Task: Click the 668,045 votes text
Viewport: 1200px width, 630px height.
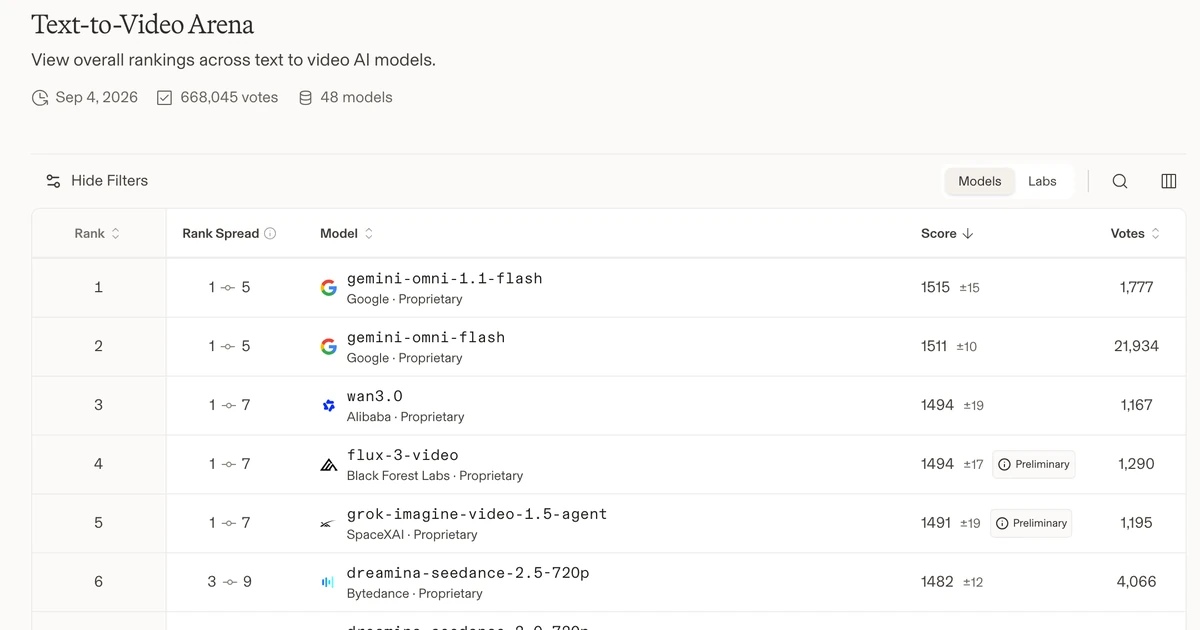Action: (229, 97)
